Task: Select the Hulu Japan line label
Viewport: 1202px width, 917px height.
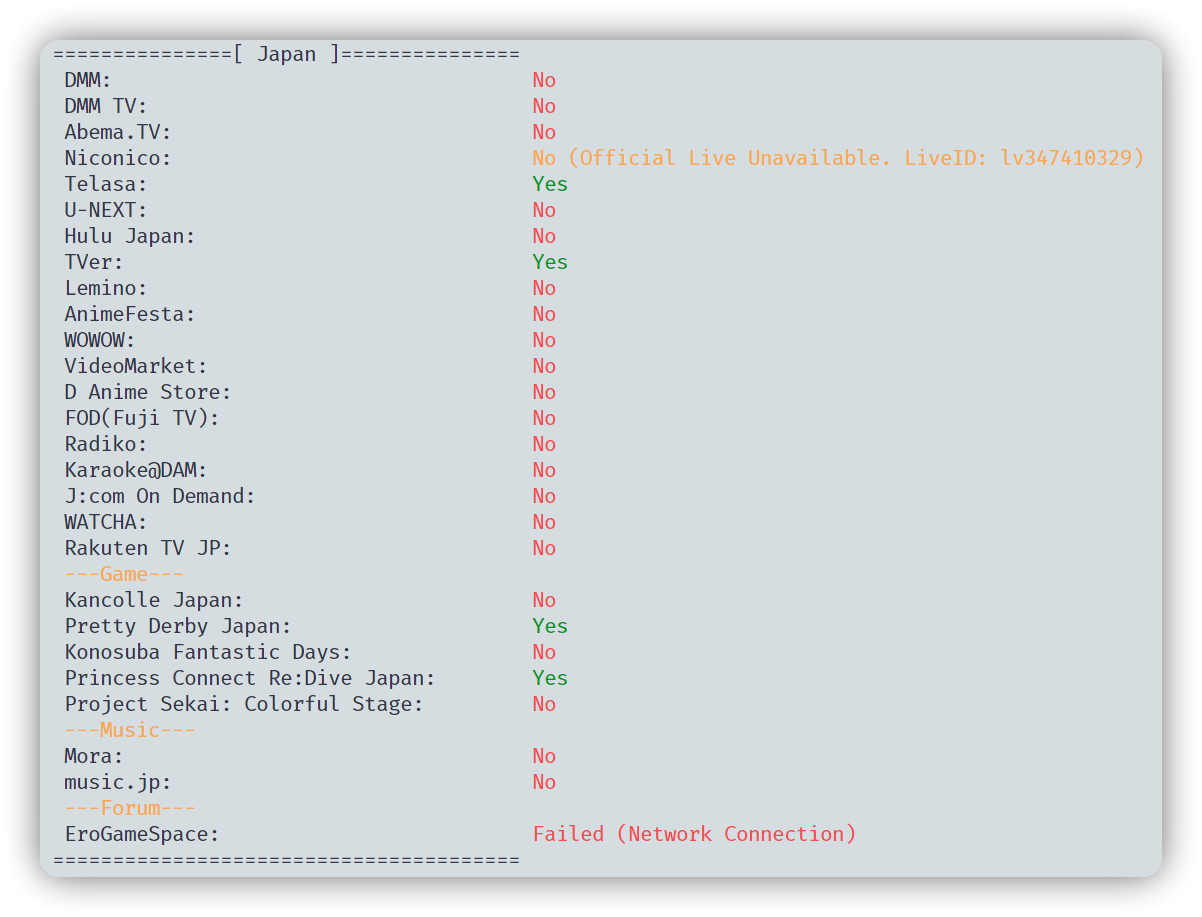Action: pyautogui.click(x=129, y=236)
